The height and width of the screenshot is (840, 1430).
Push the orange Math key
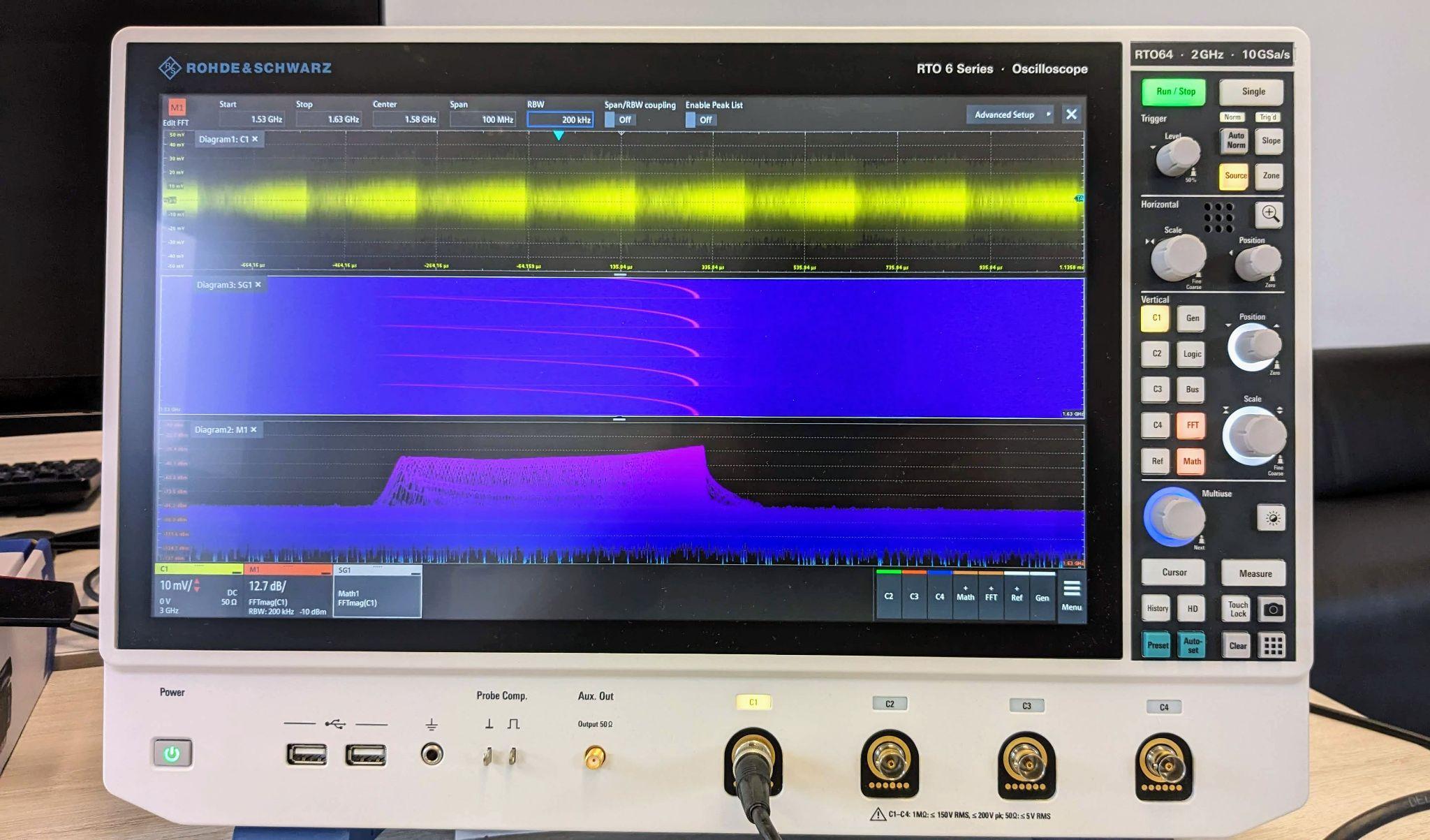[1192, 461]
